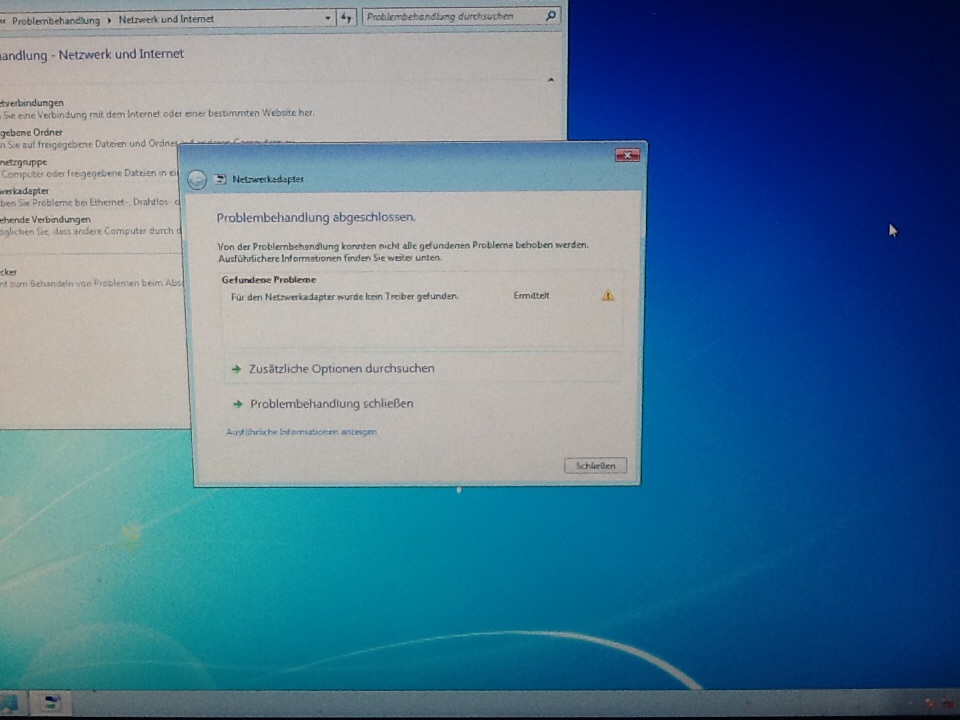This screenshot has height=720, width=960.
Task: Click the green arrow beside Zusätzliche Optionen
Action: click(x=236, y=369)
